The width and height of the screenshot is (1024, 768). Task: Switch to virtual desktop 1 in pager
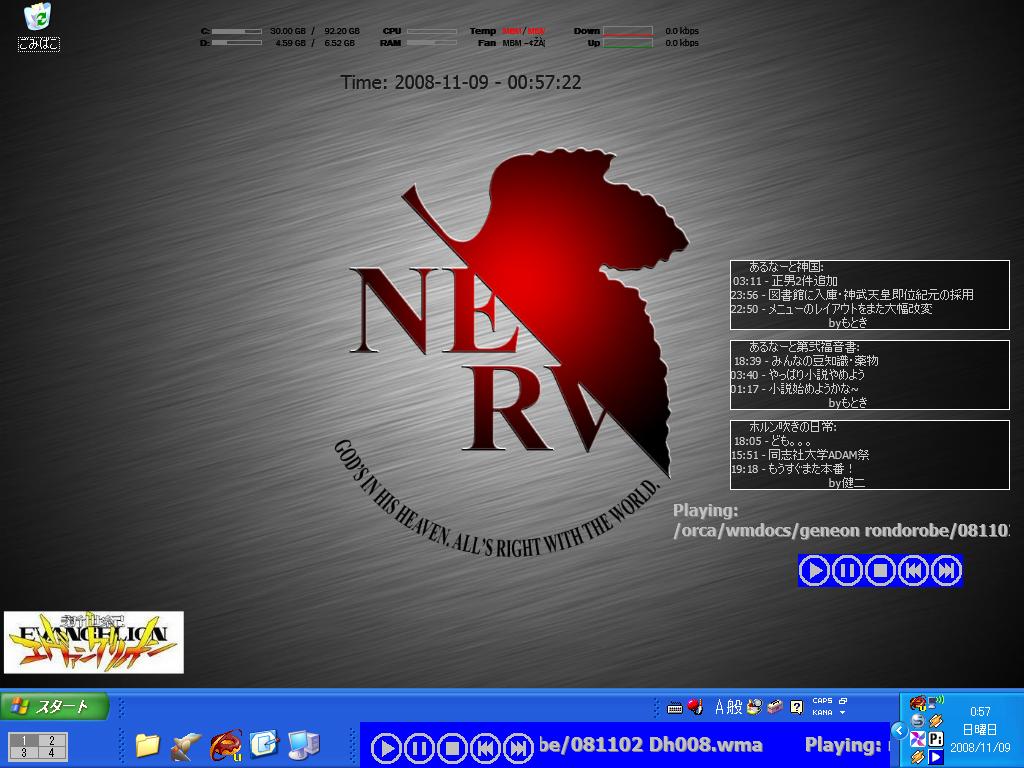click(x=24, y=741)
